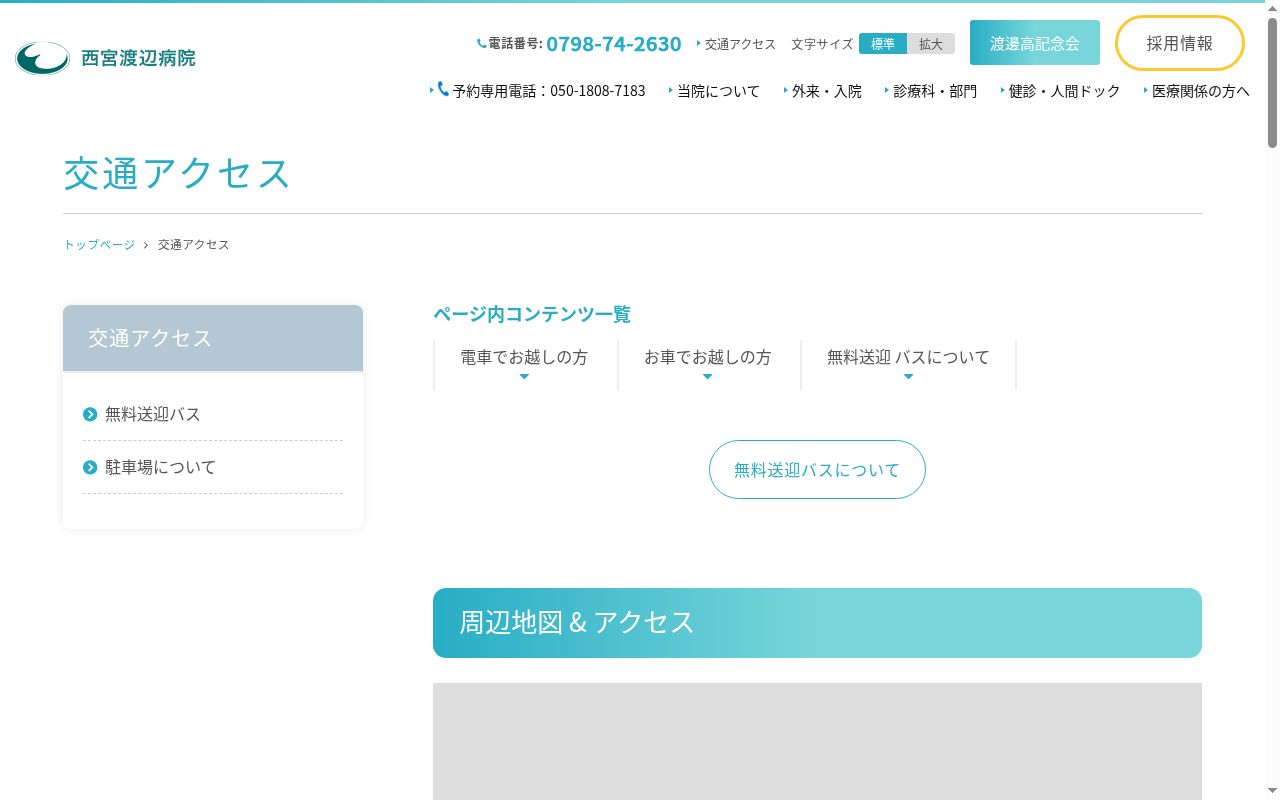The width and height of the screenshot is (1280, 800).
Task: Open the 当院について menu
Action: pos(718,91)
